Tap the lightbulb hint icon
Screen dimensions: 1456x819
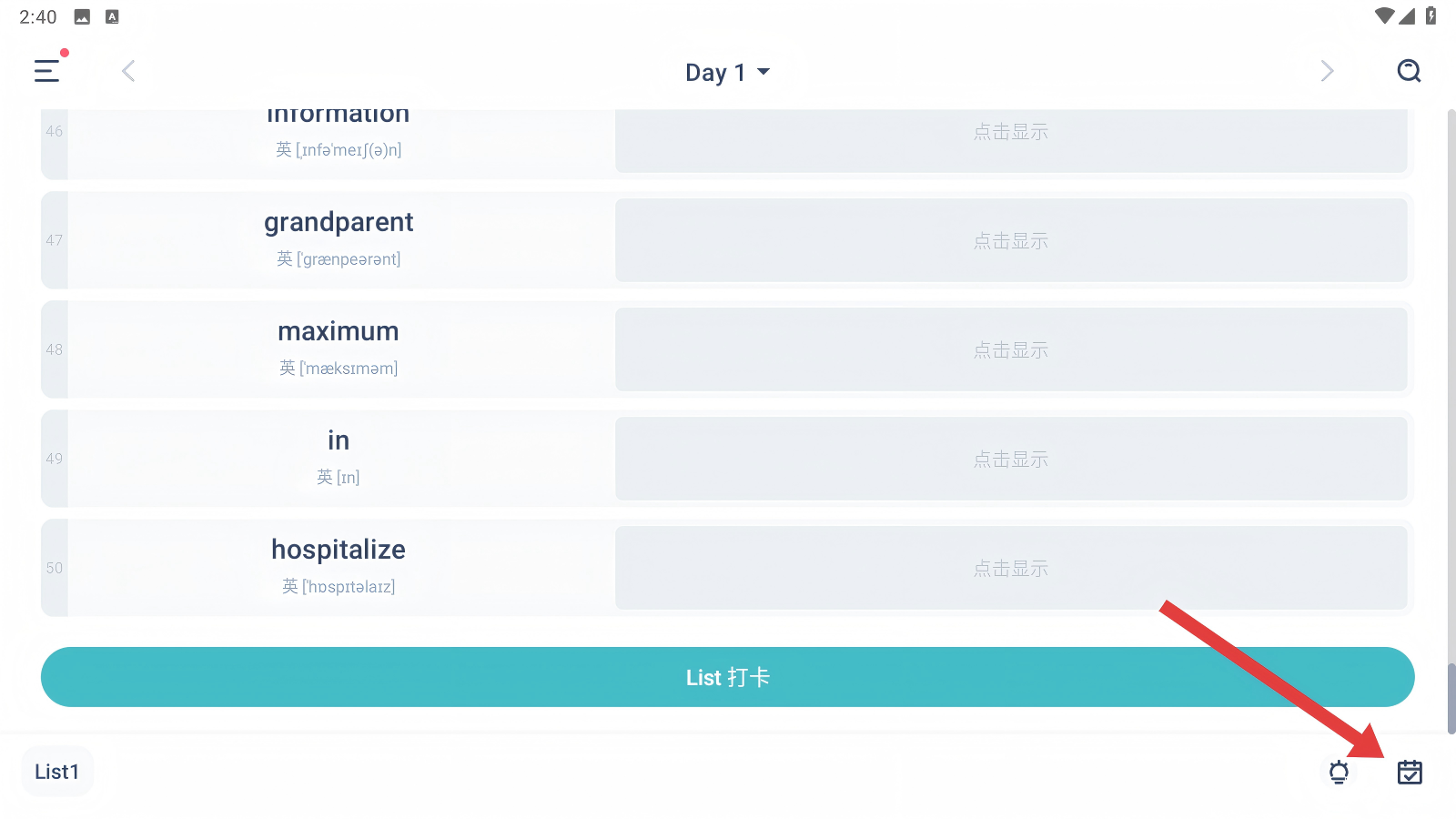[x=1339, y=773]
